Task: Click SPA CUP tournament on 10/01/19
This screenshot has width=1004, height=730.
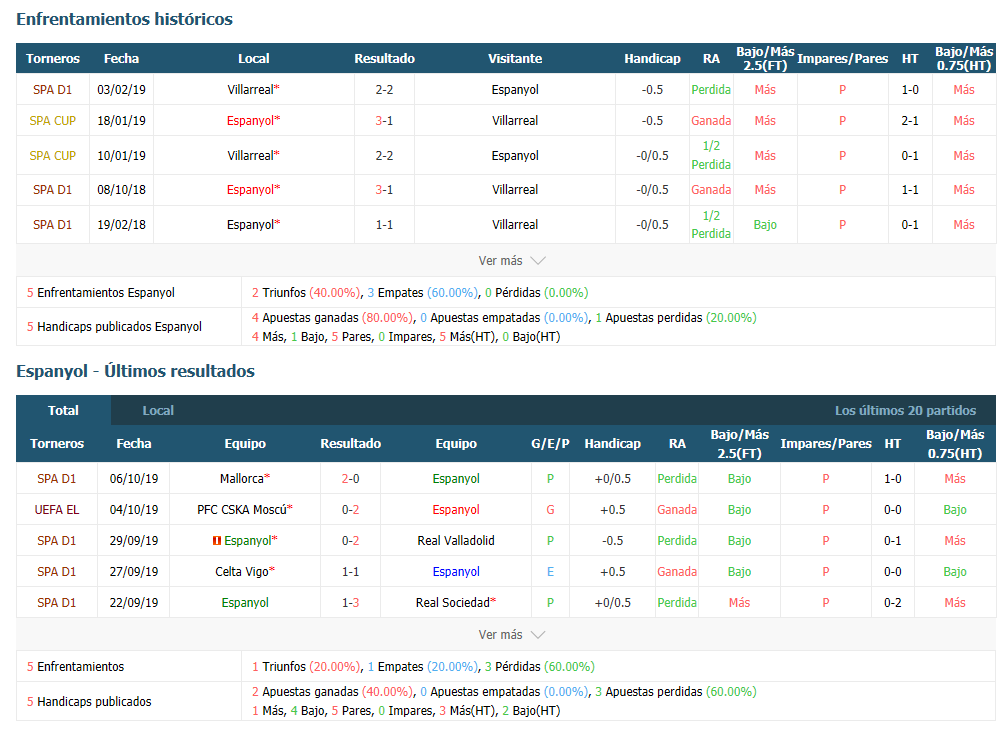Action: (53, 156)
